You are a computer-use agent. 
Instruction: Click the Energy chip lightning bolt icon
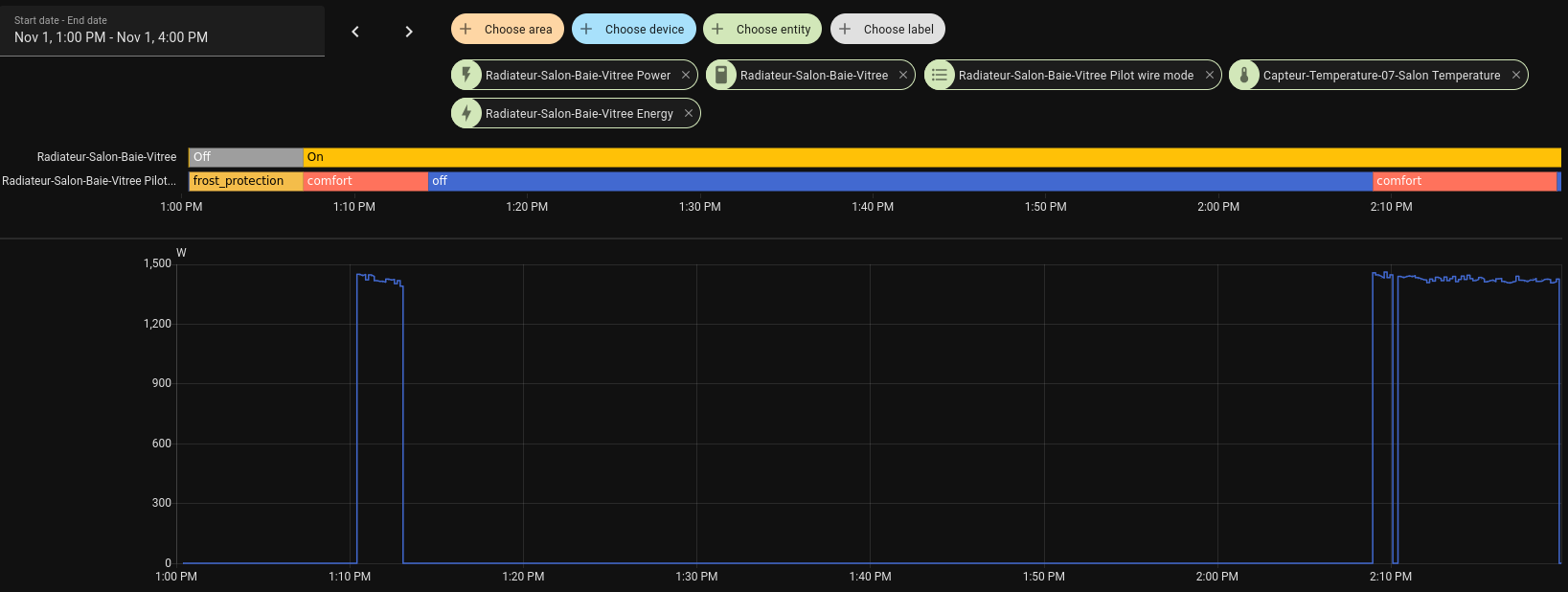click(x=466, y=113)
